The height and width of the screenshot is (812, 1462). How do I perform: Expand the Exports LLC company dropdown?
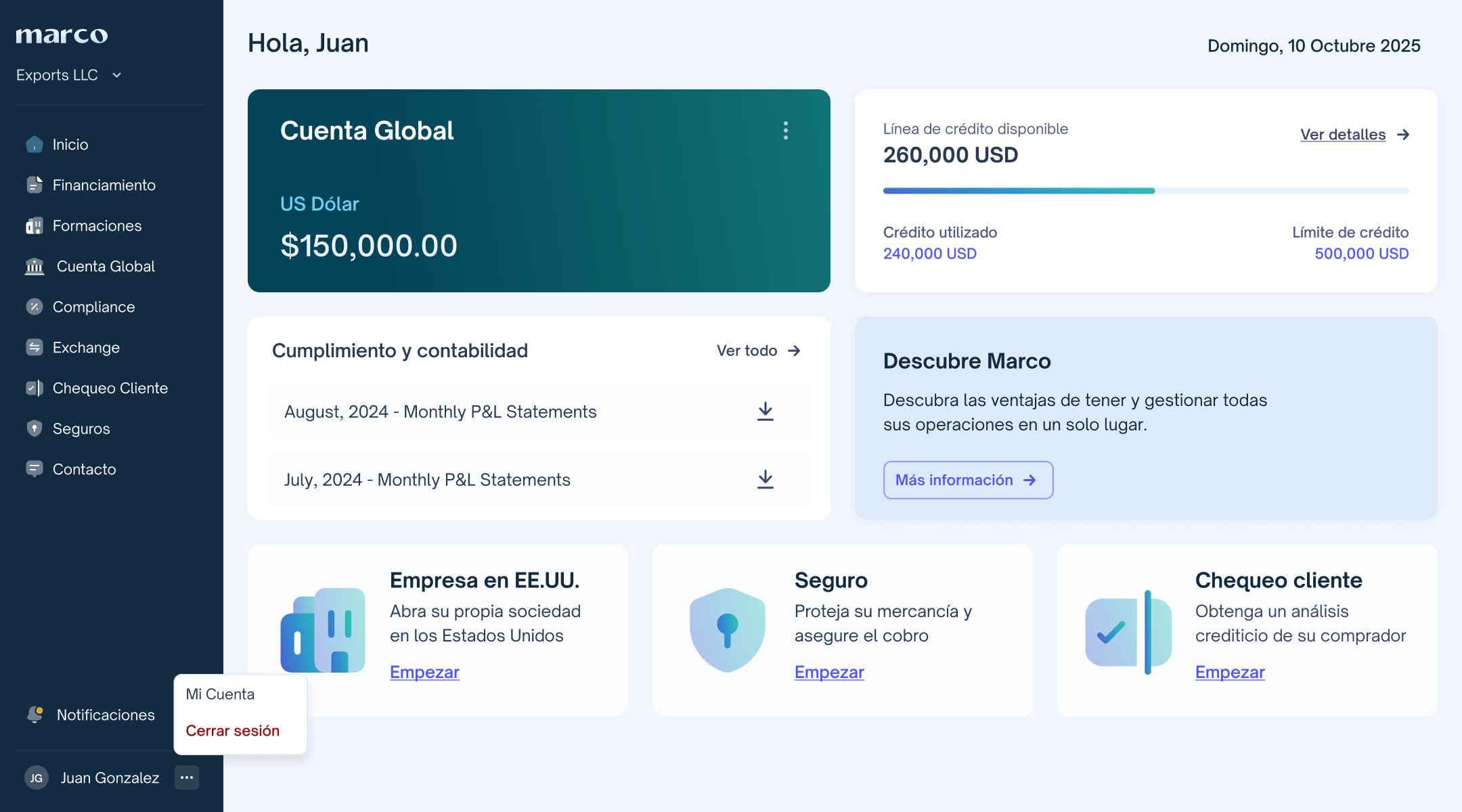coord(116,75)
